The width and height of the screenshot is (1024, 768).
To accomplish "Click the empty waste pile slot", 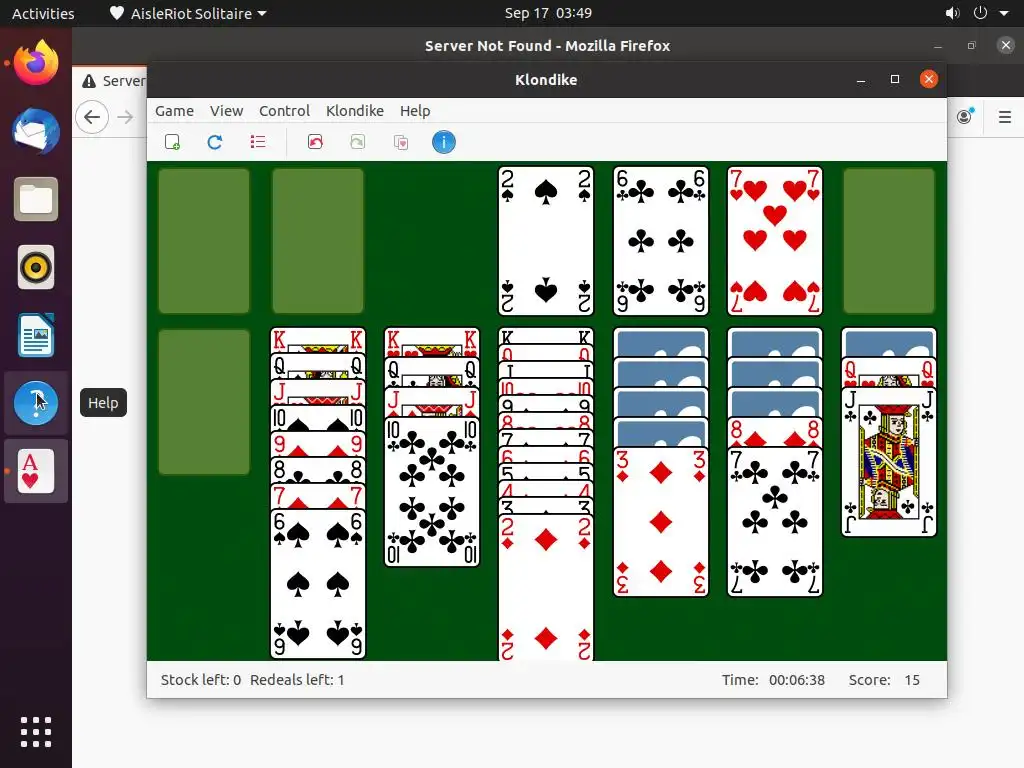I will coord(318,241).
